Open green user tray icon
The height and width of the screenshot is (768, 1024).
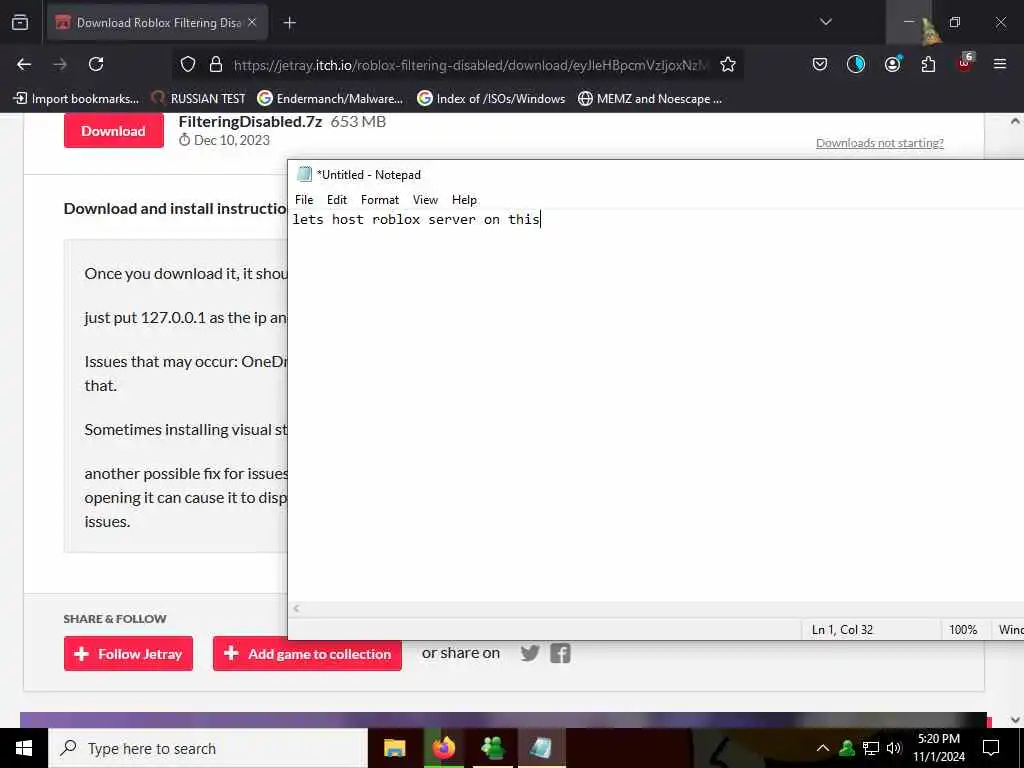[847, 748]
